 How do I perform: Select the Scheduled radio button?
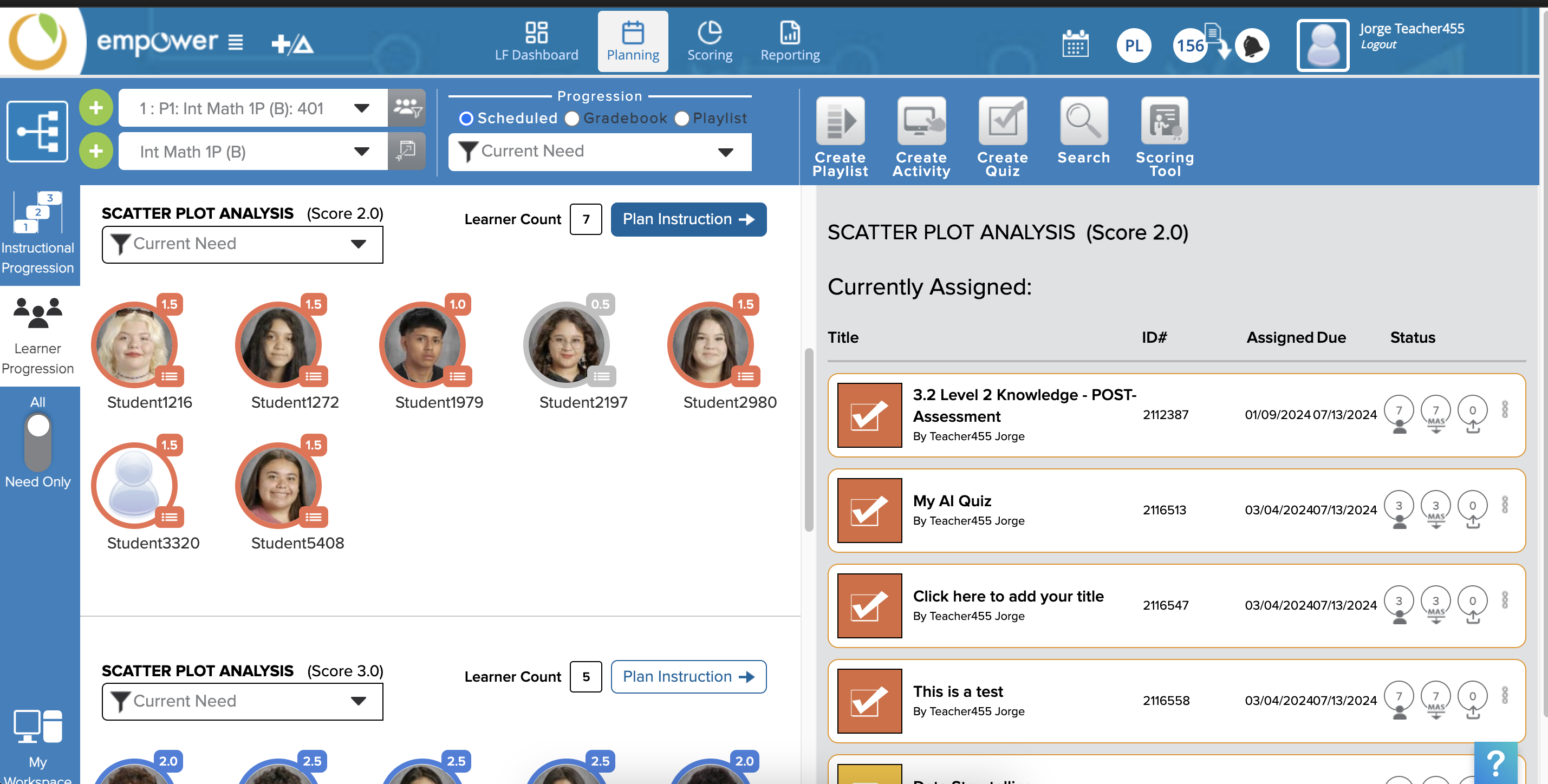(466, 119)
